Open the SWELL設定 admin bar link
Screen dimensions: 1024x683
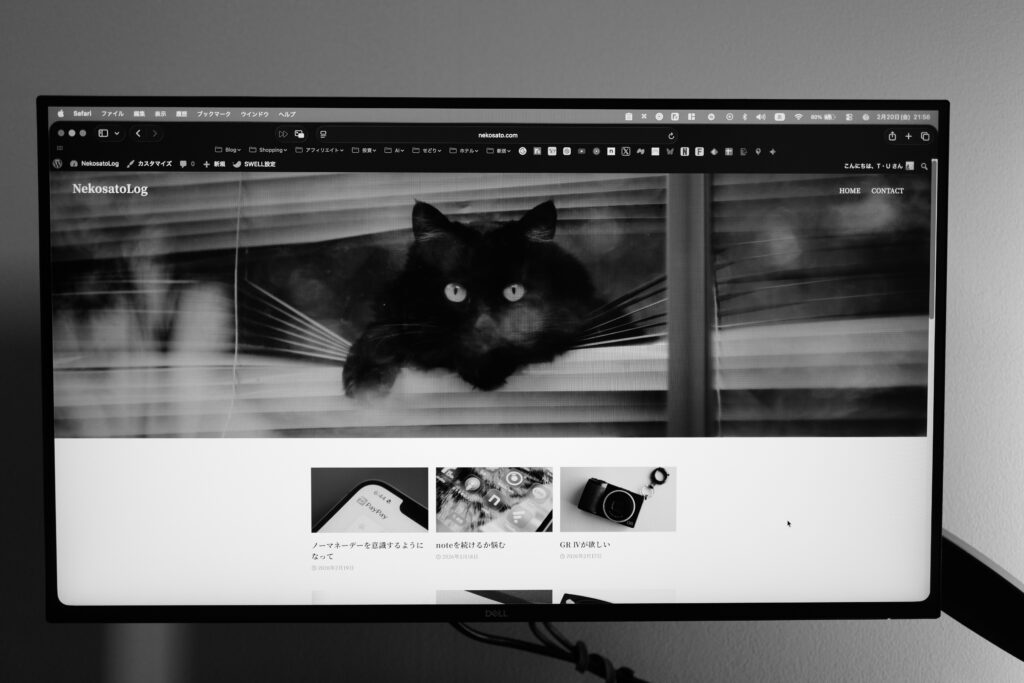pyautogui.click(x=258, y=164)
